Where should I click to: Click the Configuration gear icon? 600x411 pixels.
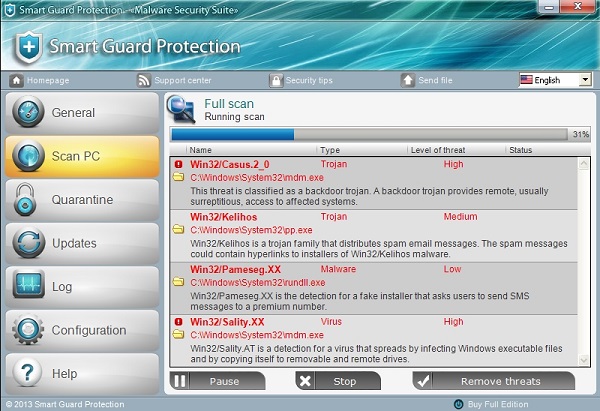pyautogui.click(x=28, y=329)
